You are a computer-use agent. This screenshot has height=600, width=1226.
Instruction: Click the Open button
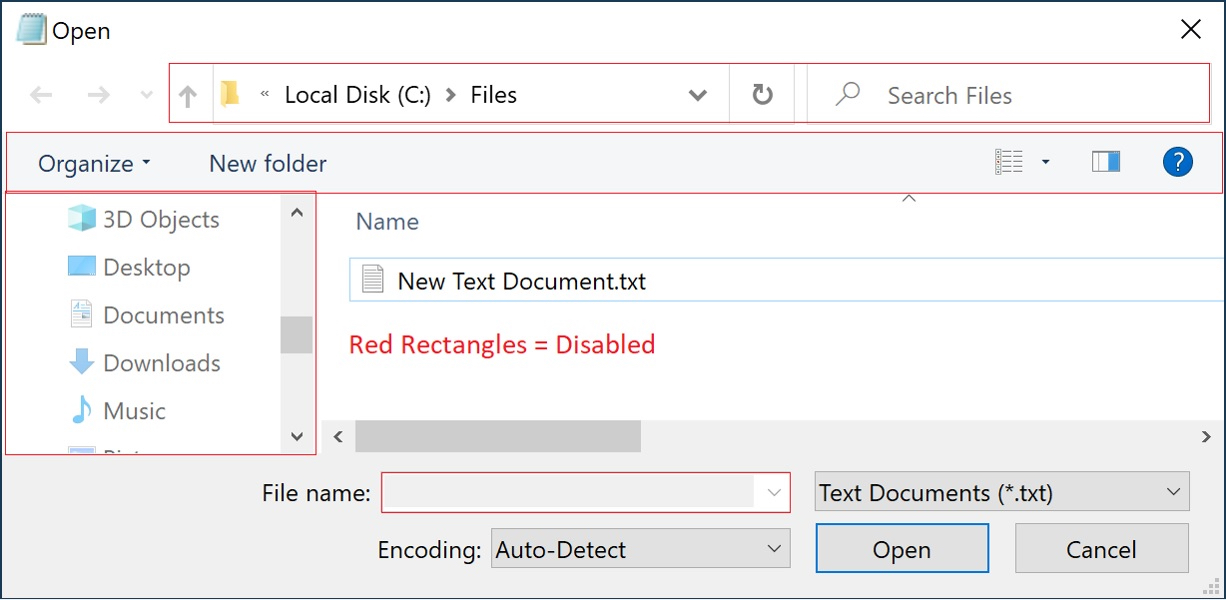pos(901,548)
